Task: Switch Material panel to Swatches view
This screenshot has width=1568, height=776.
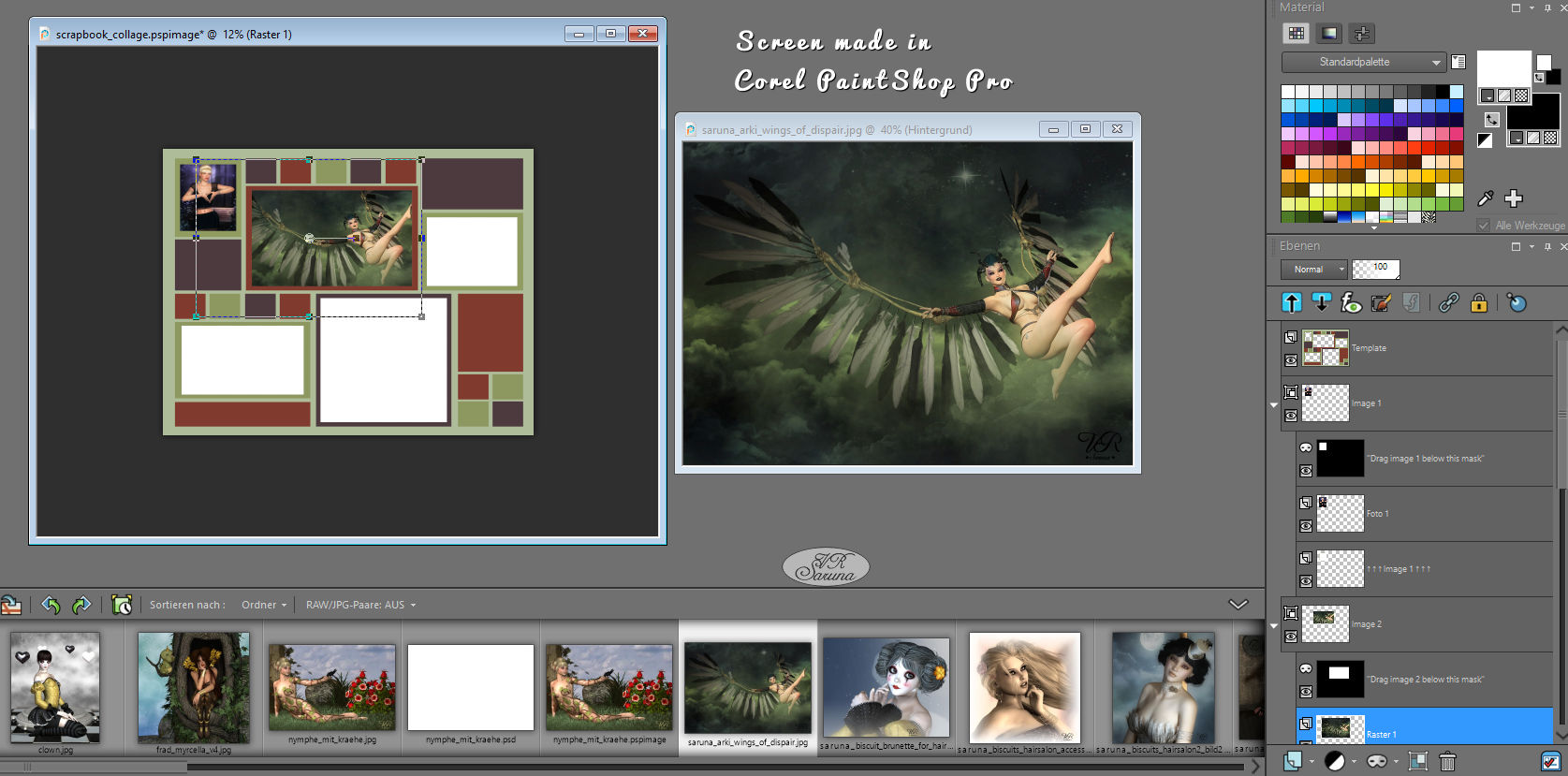Action: 1296,34
